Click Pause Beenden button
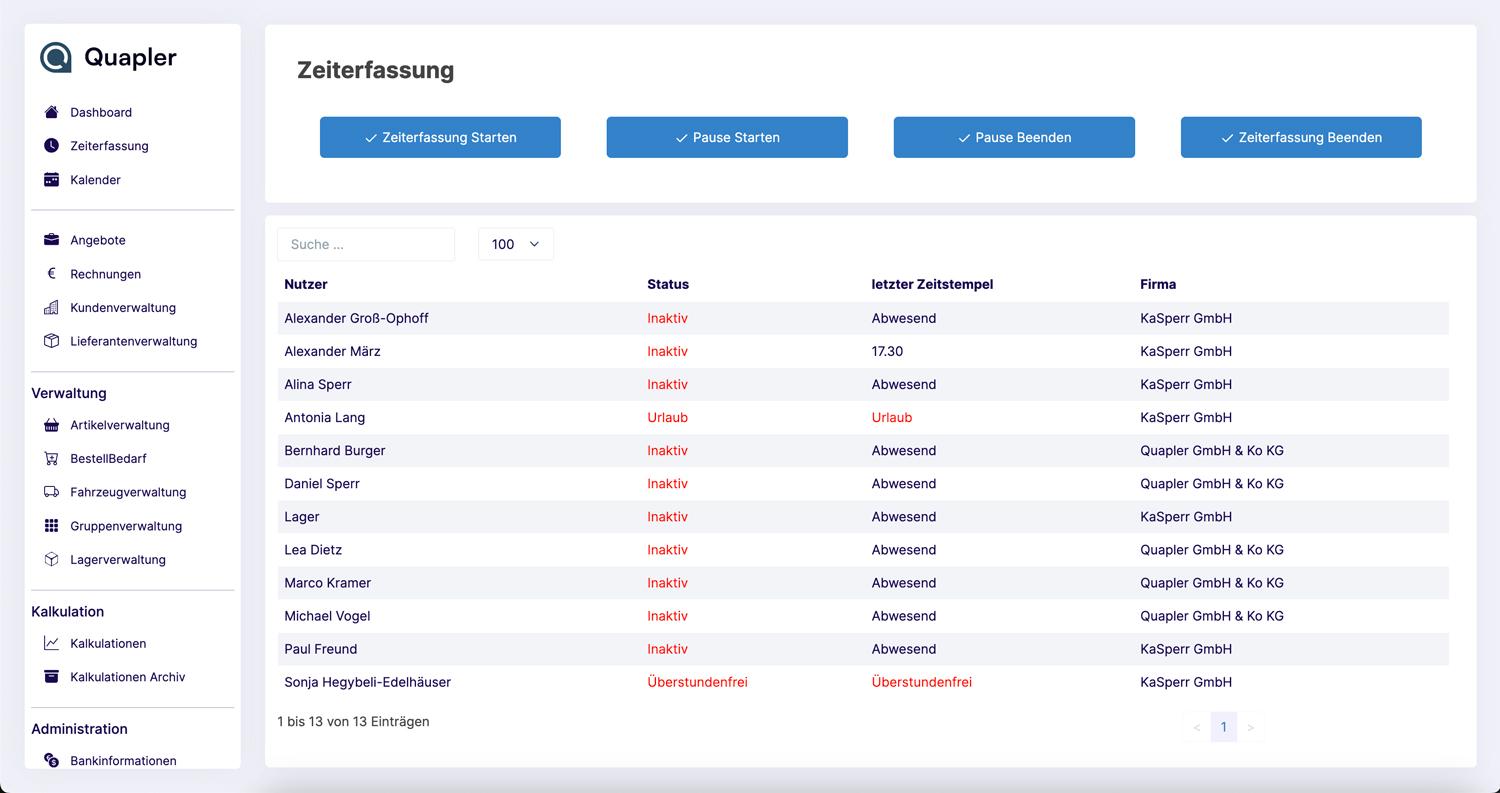1500x793 pixels. (x=1014, y=137)
